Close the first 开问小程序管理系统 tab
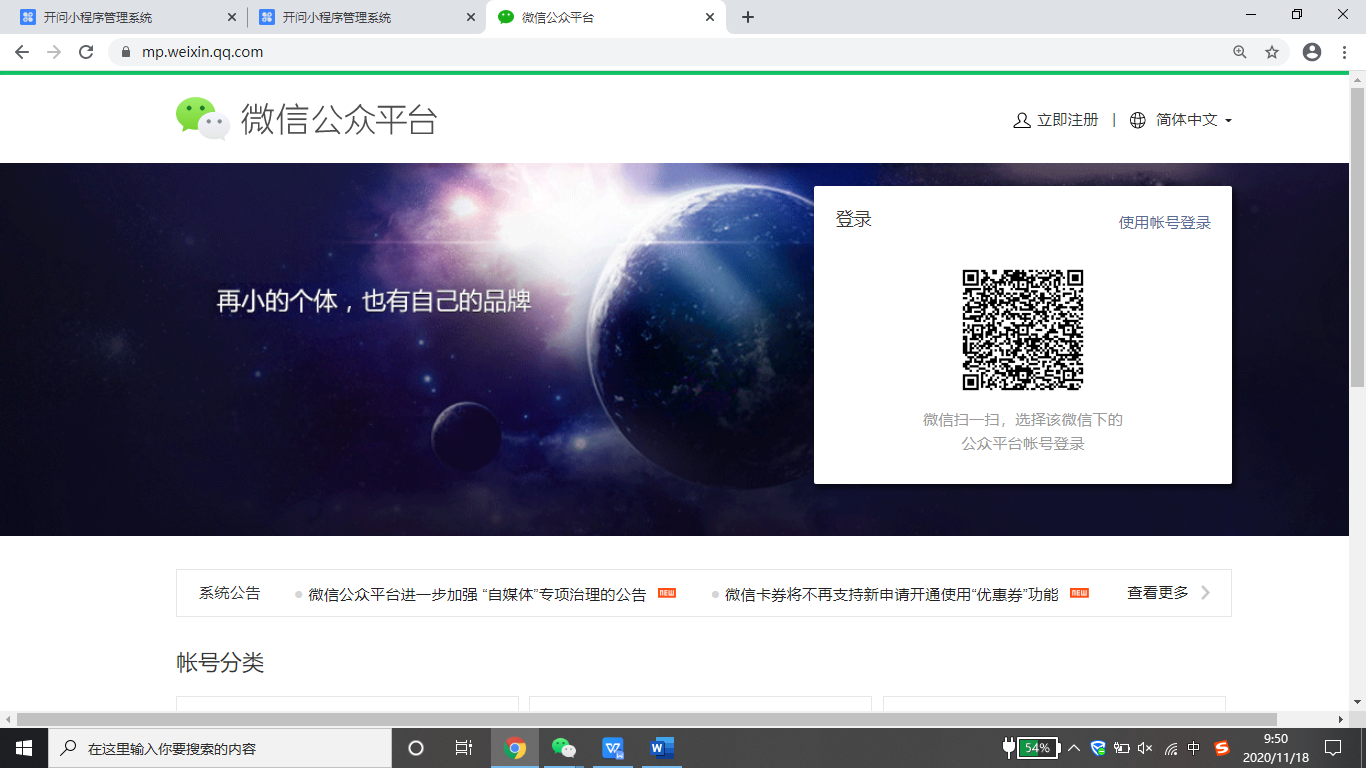1366x768 pixels. (232, 17)
